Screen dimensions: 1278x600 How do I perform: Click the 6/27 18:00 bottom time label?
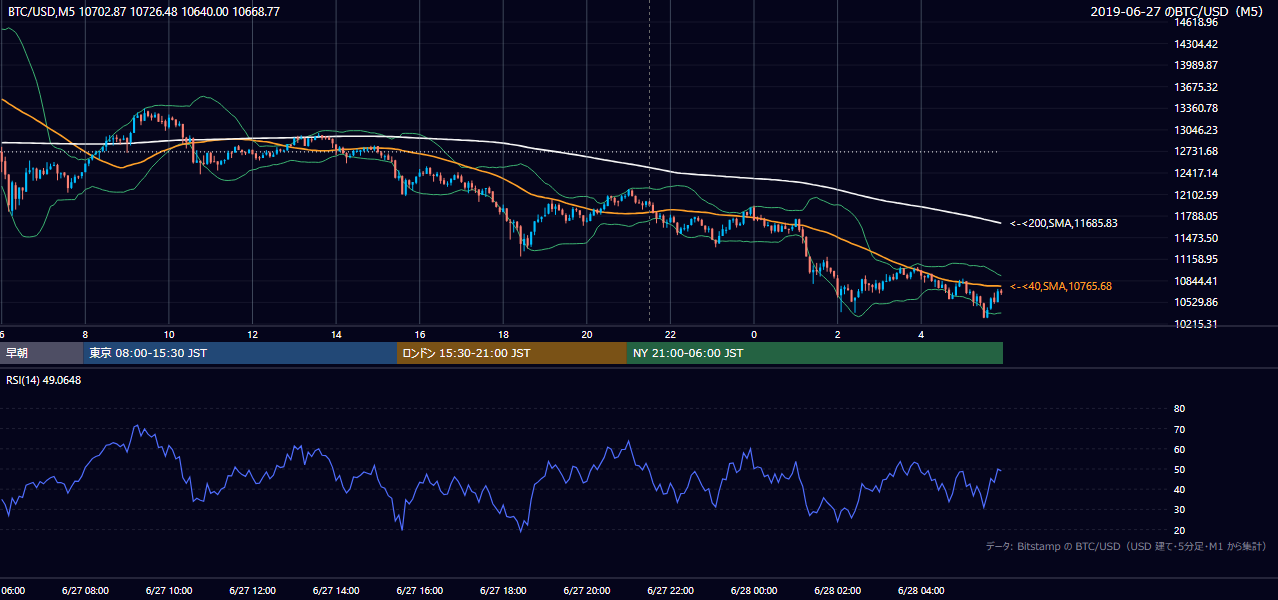503,590
